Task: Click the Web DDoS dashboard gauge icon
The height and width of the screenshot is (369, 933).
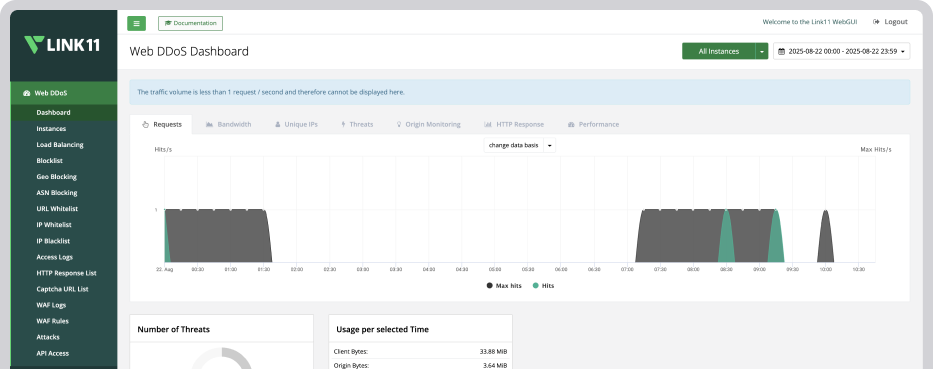Action: pos(26,93)
